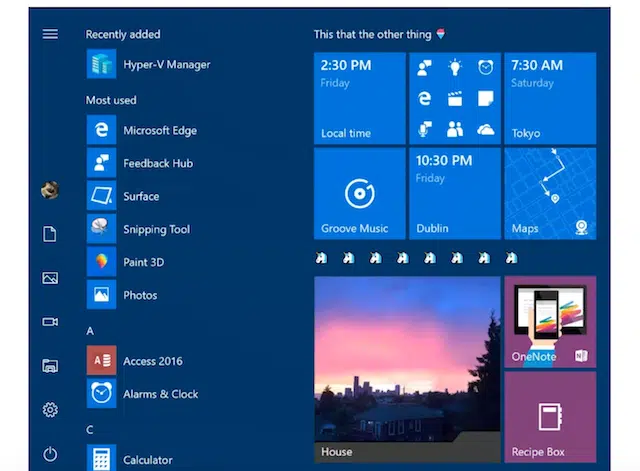Click the Groove Music tile

coord(359,194)
